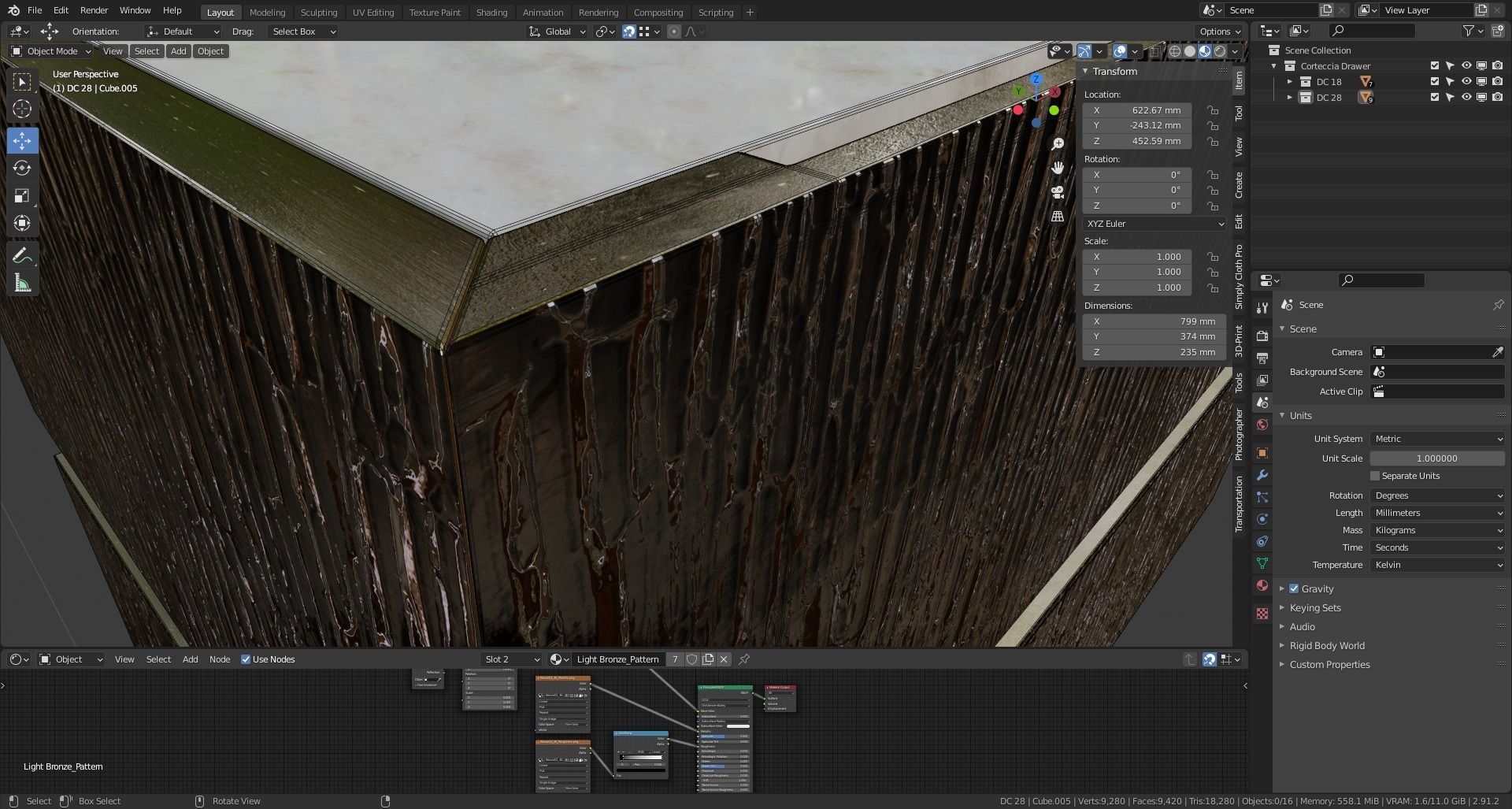The height and width of the screenshot is (809, 1512).
Task: Open the Drag Select Box dropdown
Action: (303, 32)
